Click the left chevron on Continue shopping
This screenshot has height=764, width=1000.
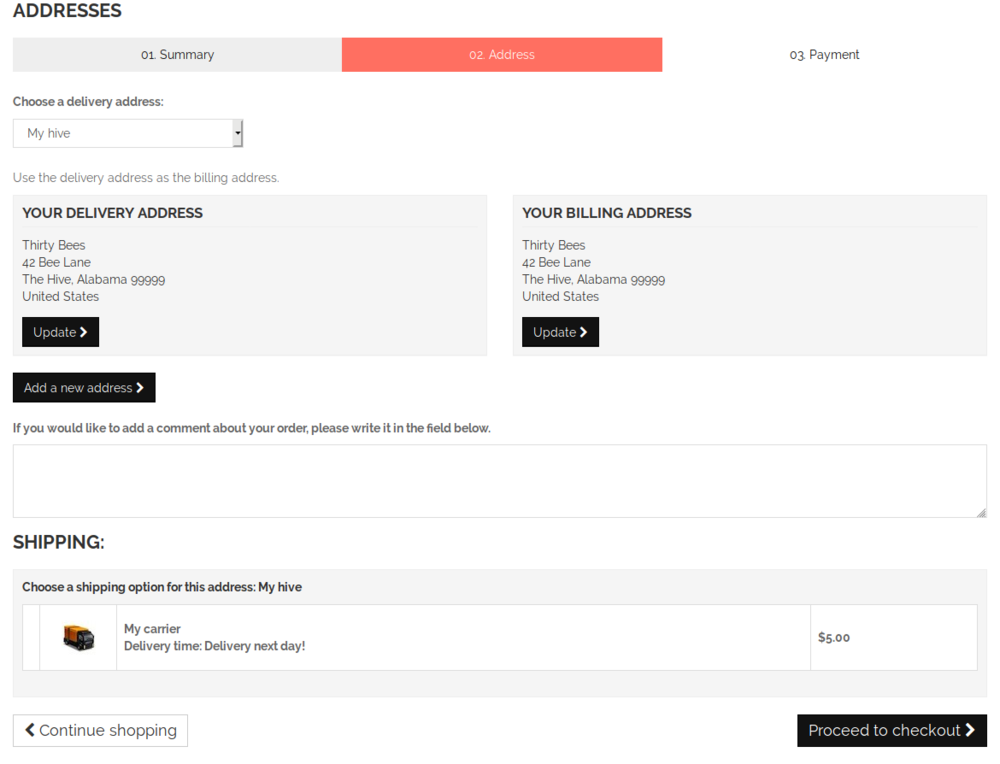(32, 730)
